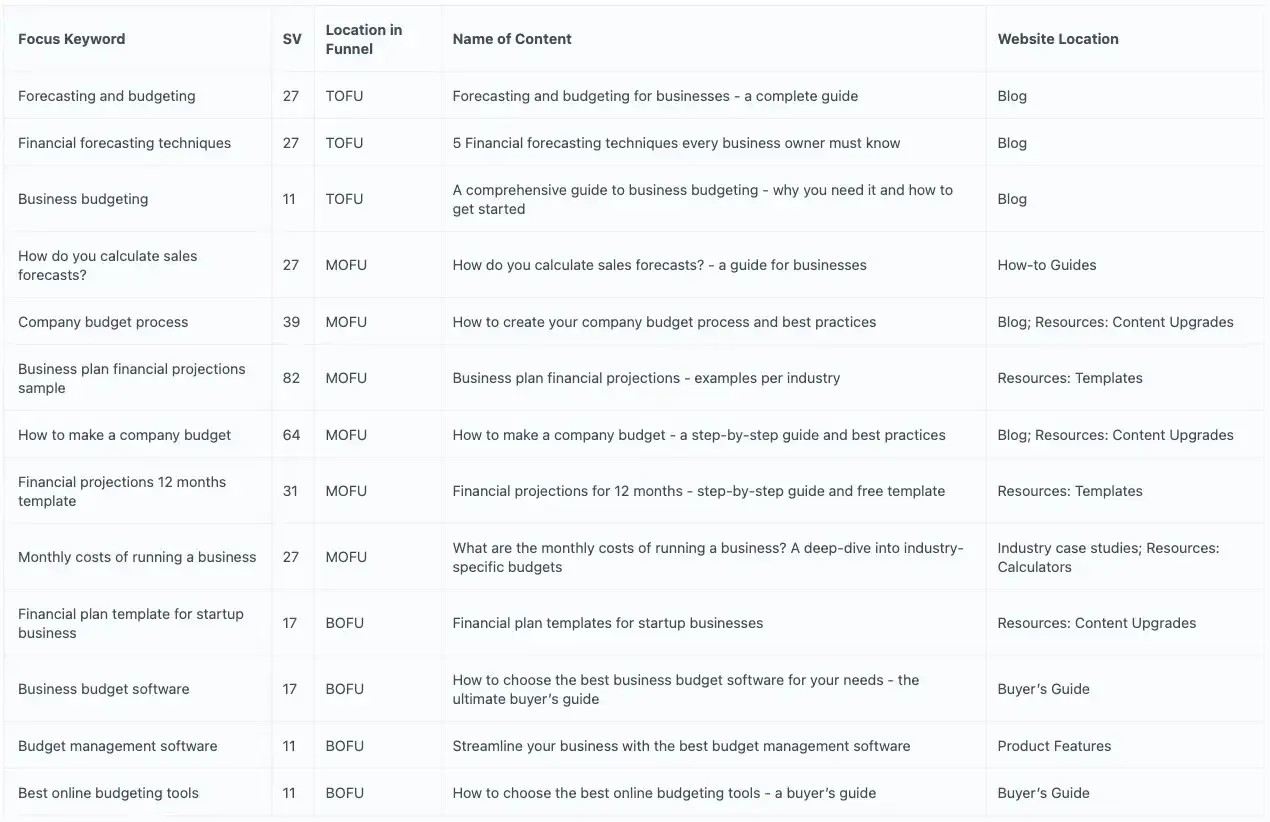This screenshot has height=822, width=1270.
Task: Click the SV value 82 cell
Action: [291, 378]
